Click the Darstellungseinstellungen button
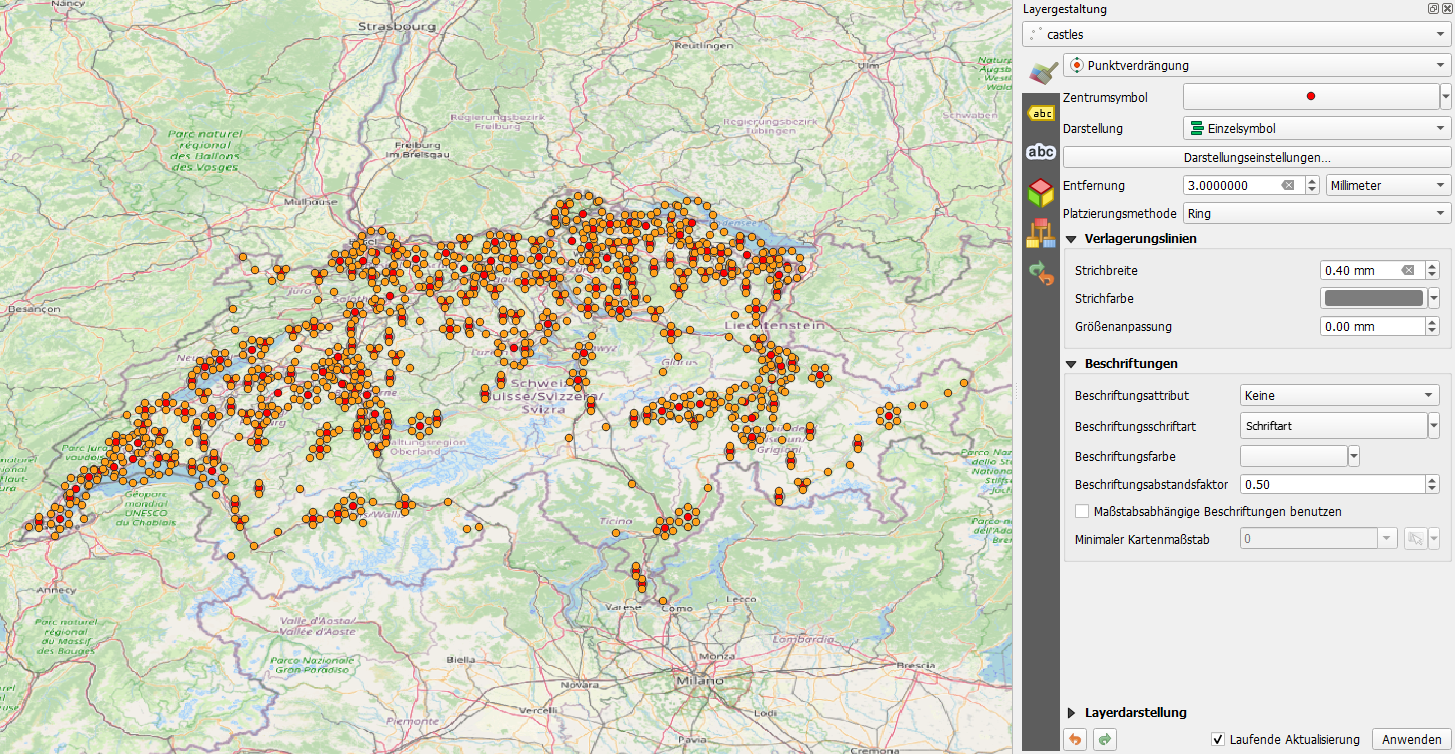 1256,158
